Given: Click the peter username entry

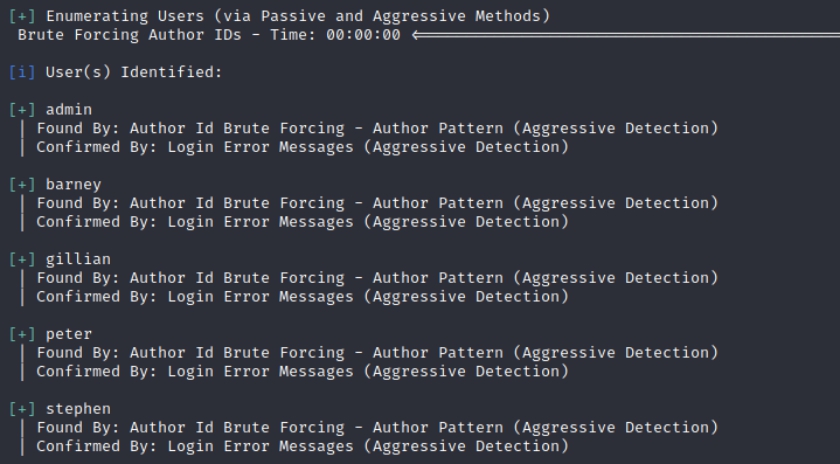Looking at the screenshot, I should (x=69, y=334).
